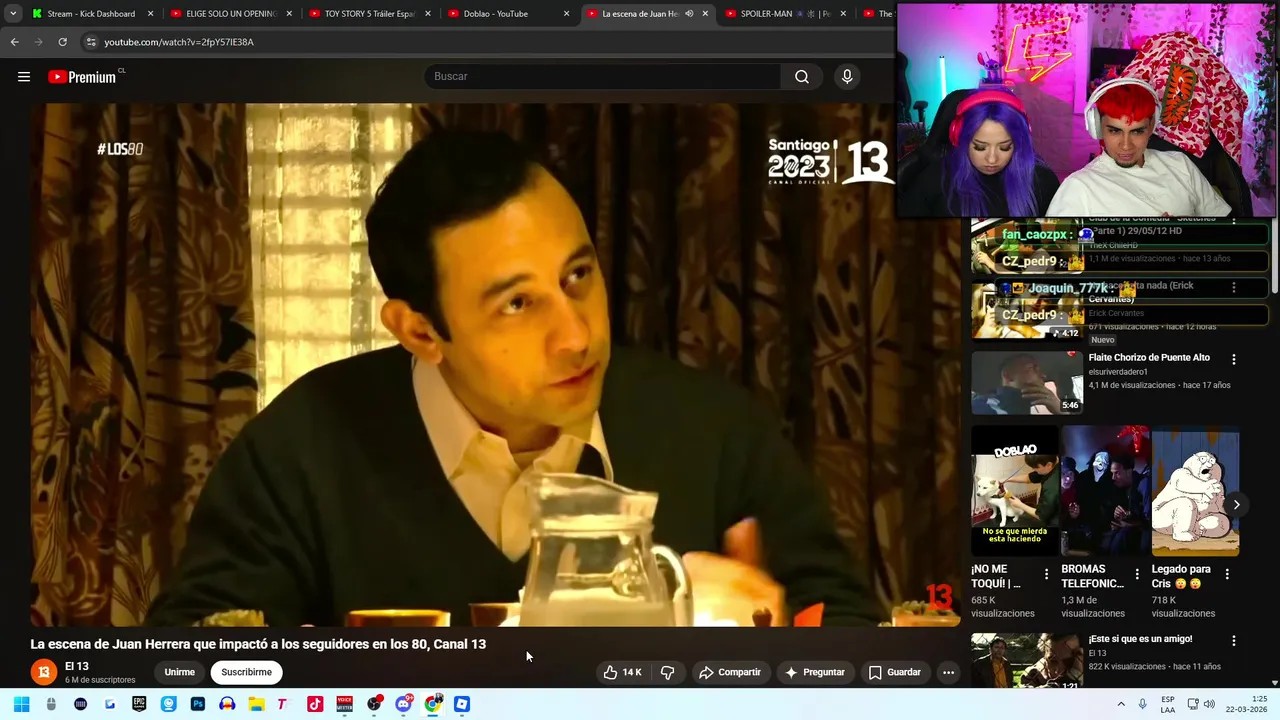1280x720 pixels.
Task: Go back with browser back arrow
Action: coord(14,42)
